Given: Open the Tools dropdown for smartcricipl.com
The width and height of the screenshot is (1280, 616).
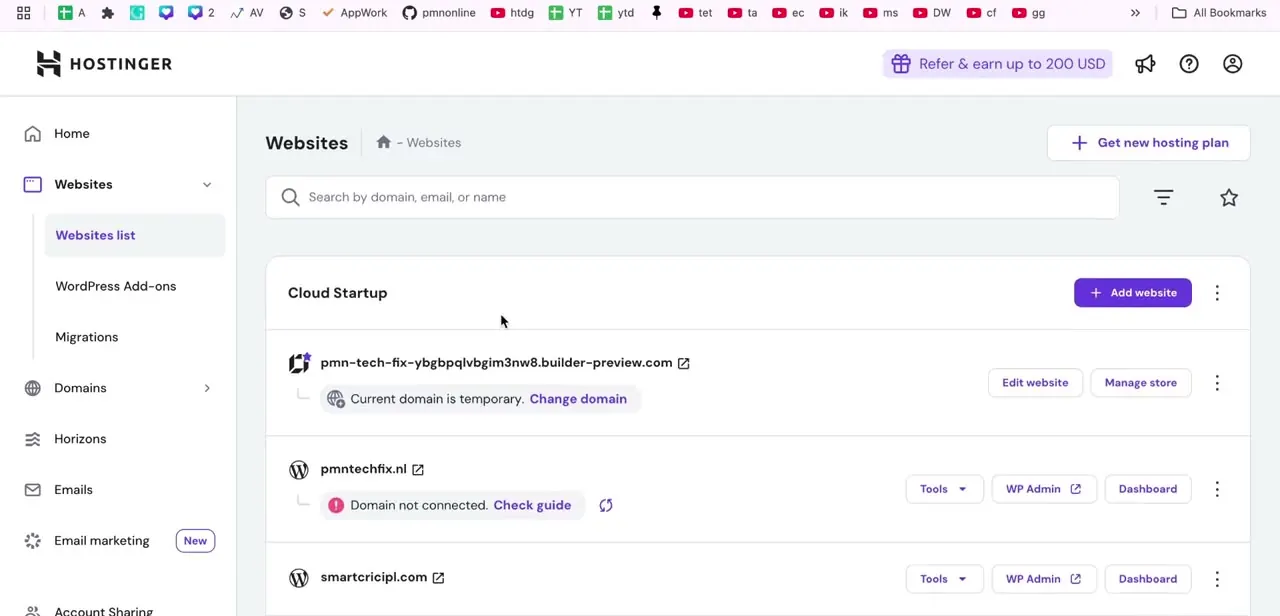Looking at the screenshot, I should (x=943, y=579).
